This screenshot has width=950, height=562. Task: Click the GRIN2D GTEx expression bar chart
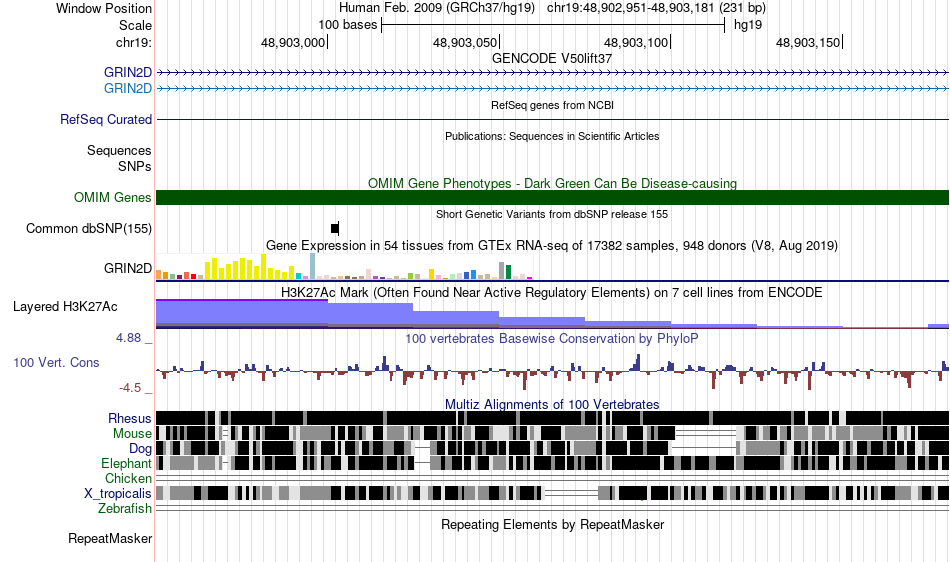click(344, 266)
